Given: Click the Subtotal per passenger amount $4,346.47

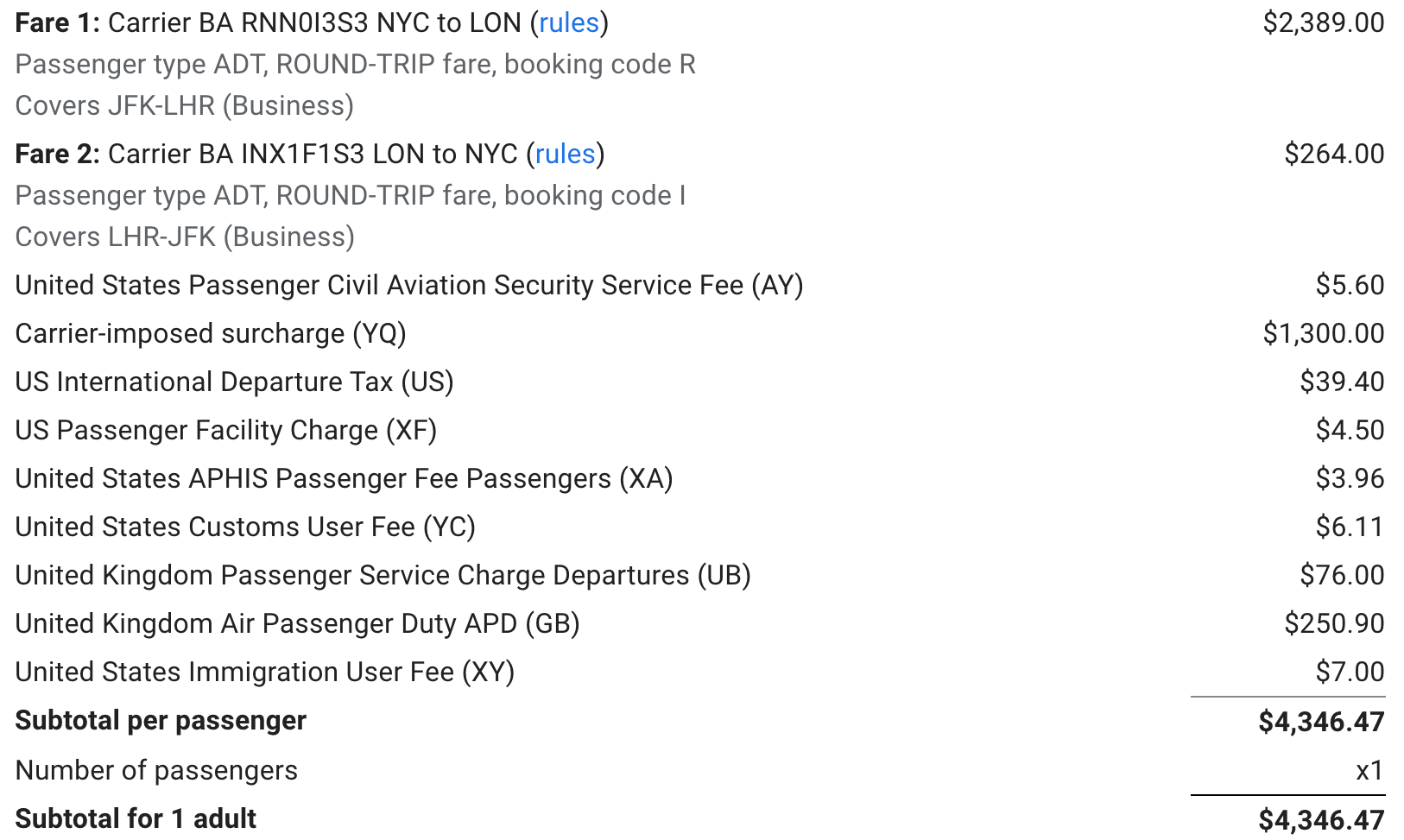Looking at the screenshot, I should click(x=1321, y=722).
